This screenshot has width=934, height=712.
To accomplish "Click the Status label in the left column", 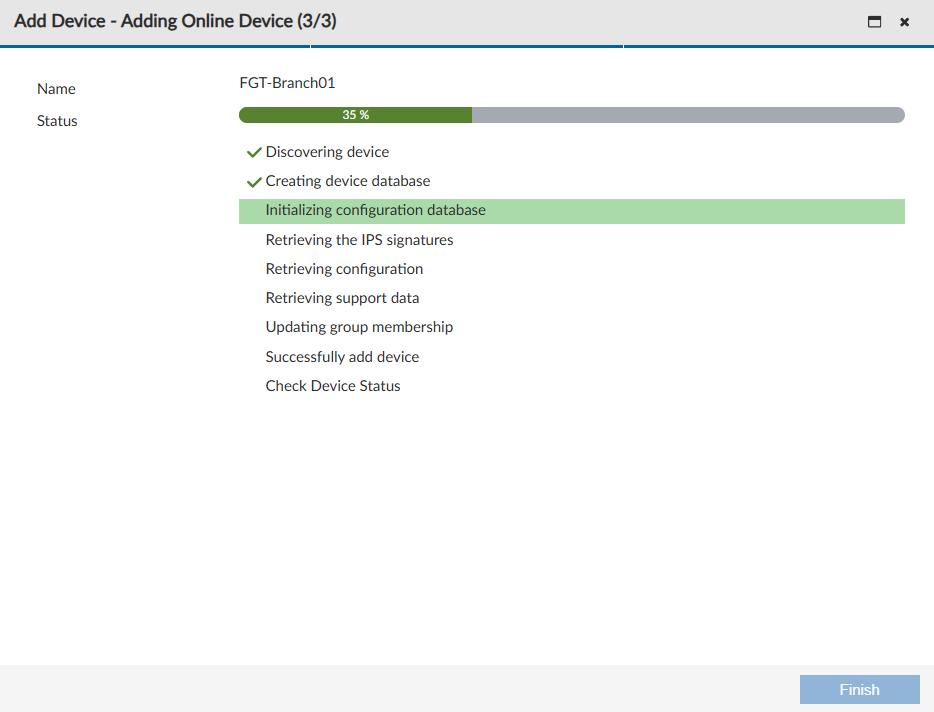I will click(56, 121).
